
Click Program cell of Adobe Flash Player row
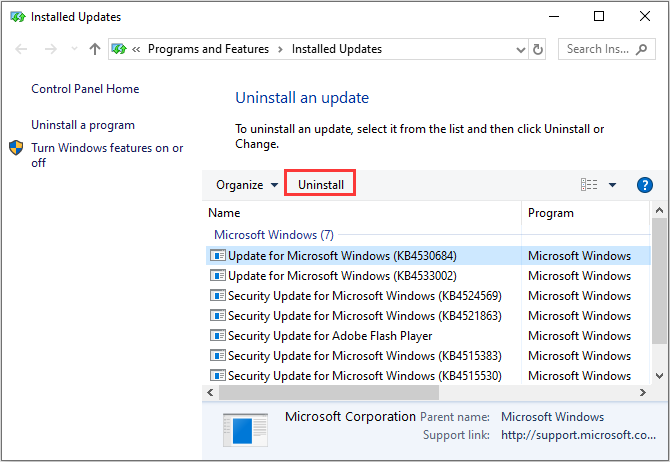click(x=579, y=336)
